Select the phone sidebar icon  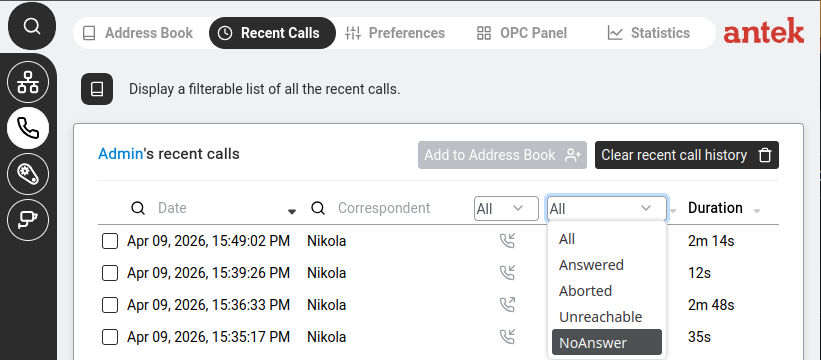28,128
